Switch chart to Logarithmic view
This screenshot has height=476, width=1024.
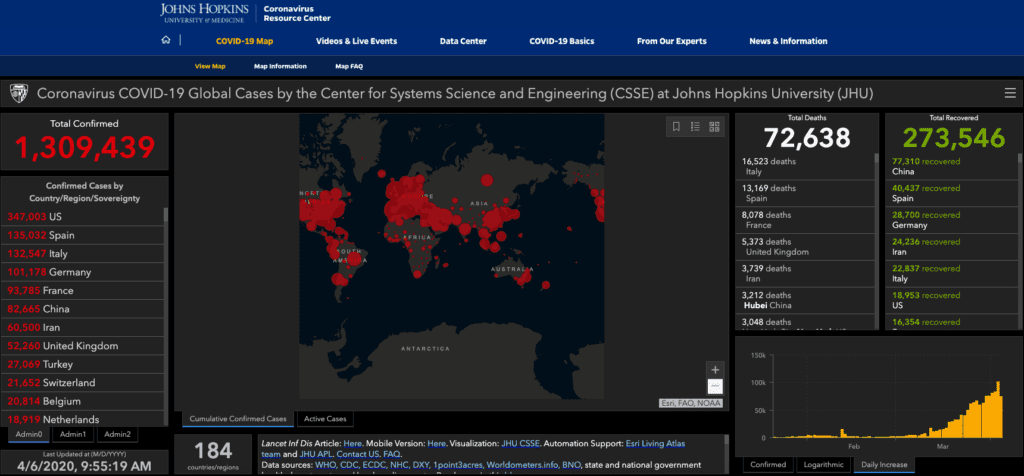(822, 465)
